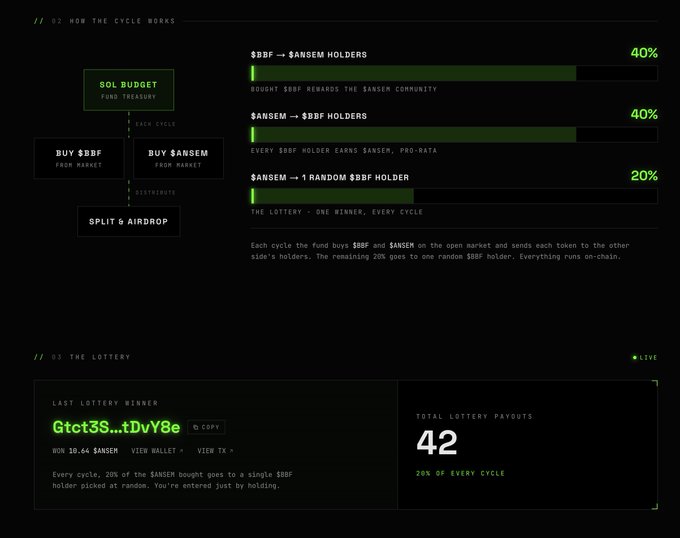Click the COPY button beside winner address

click(206, 427)
